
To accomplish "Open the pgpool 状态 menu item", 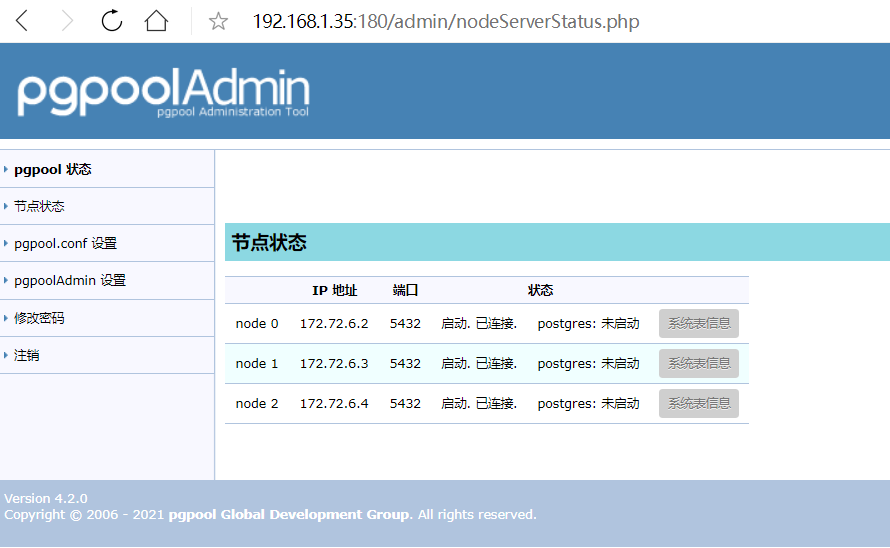I will [53, 169].
